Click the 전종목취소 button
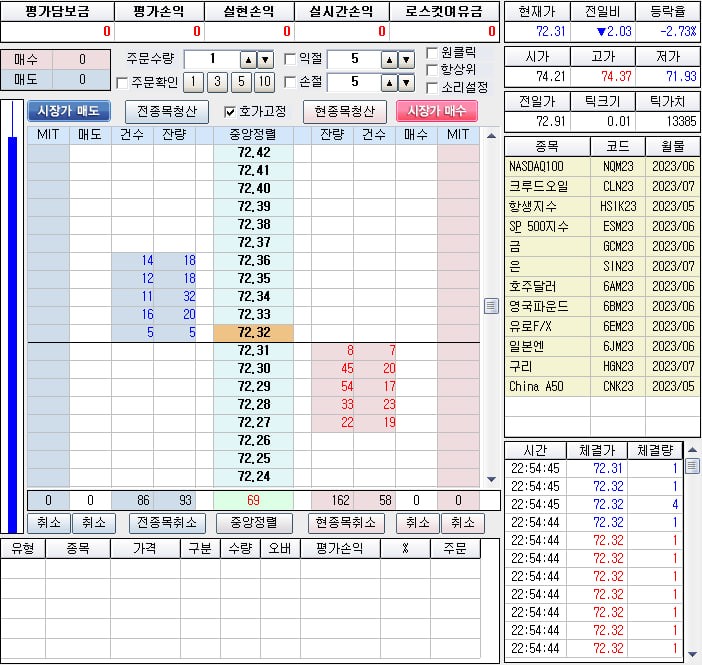The image size is (702, 665). click(167, 523)
